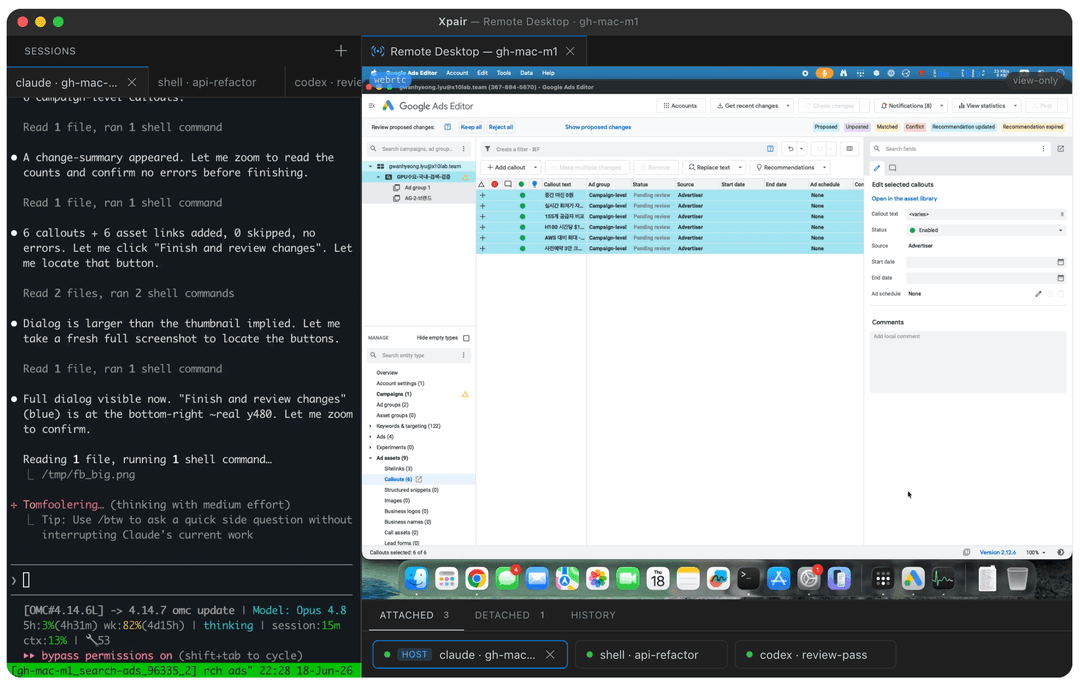Toggle the blue column layout icon in filter bar

(770, 149)
